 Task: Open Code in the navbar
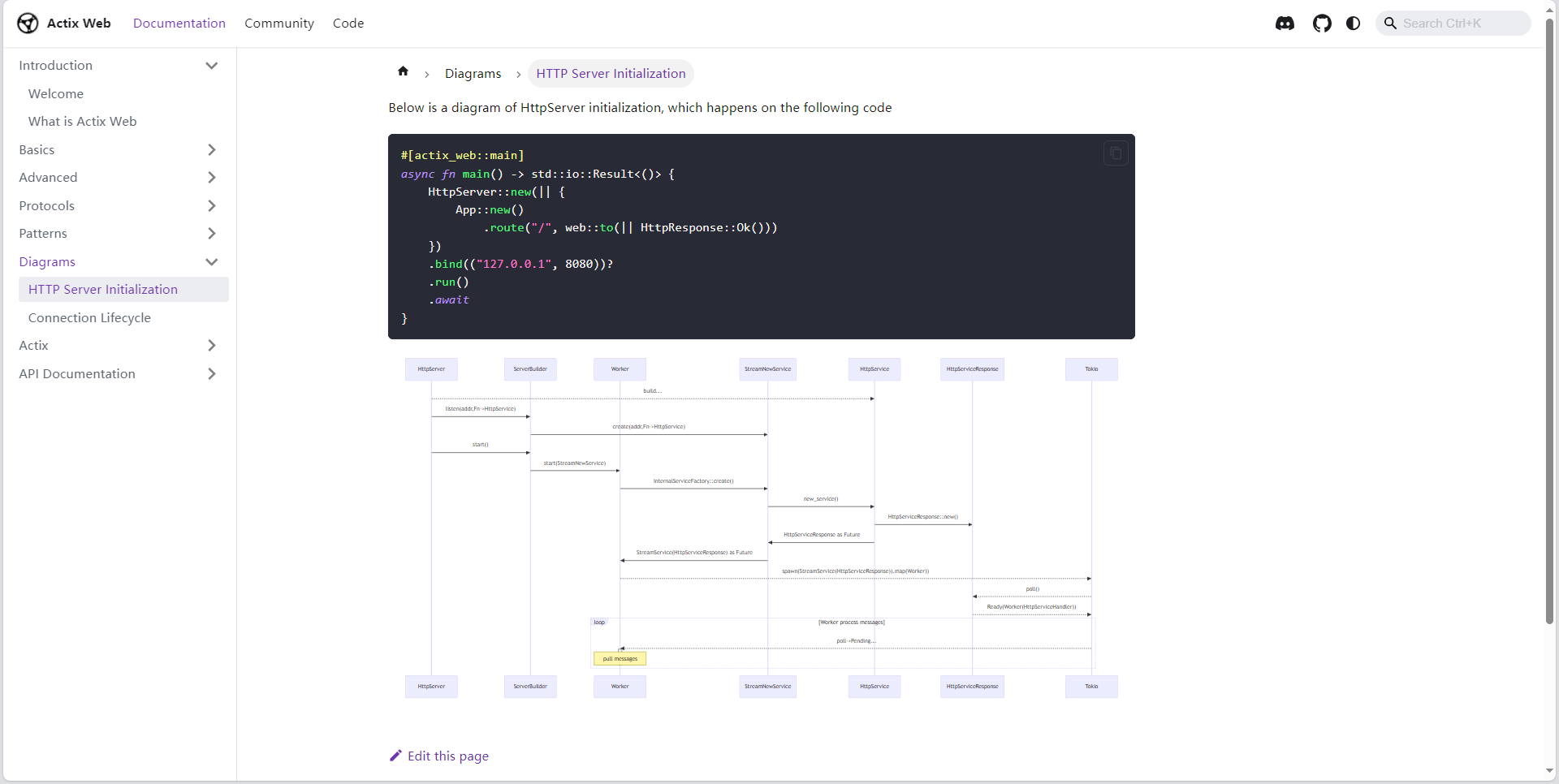pos(348,24)
